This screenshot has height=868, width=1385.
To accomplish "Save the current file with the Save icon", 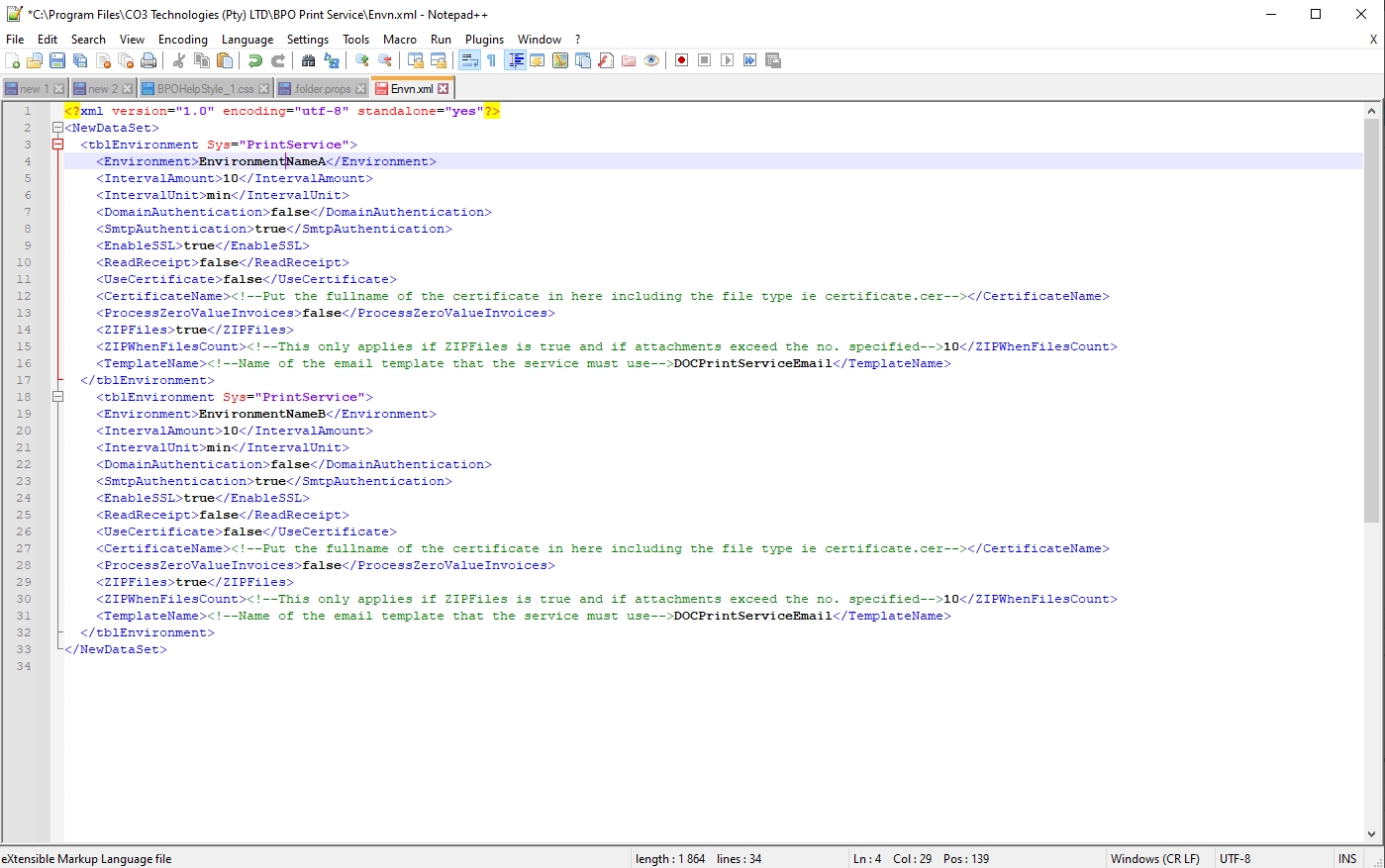I will (x=57, y=61).
